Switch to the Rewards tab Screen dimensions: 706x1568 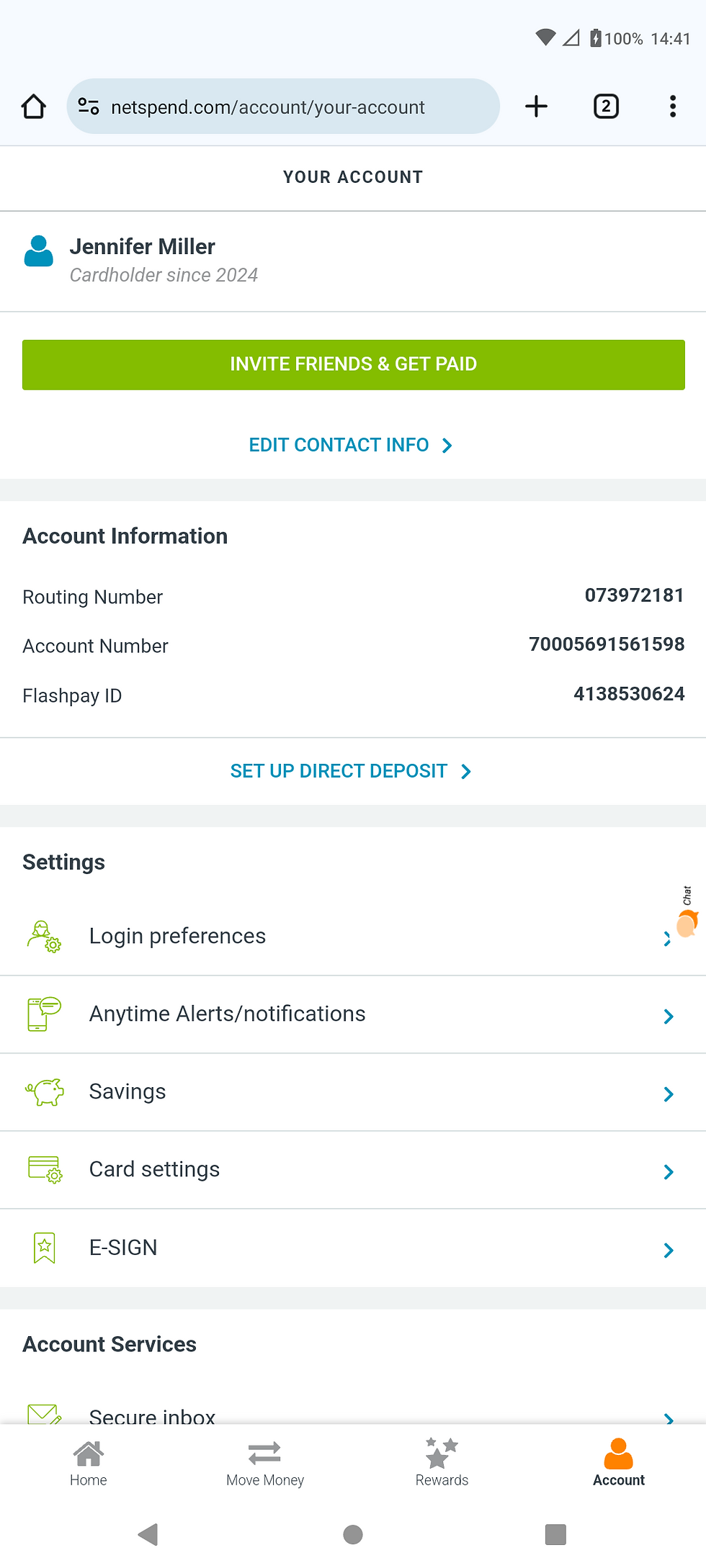(442, 1463)
